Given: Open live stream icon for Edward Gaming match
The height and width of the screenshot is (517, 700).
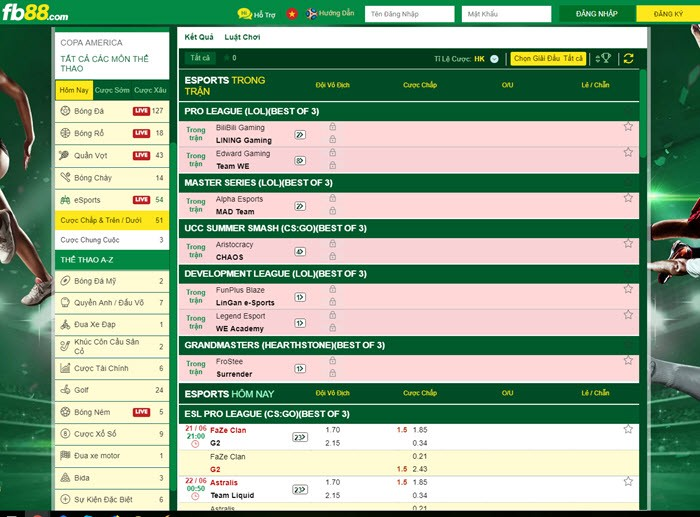Looking at the screenshot, I should pos(300,161).
